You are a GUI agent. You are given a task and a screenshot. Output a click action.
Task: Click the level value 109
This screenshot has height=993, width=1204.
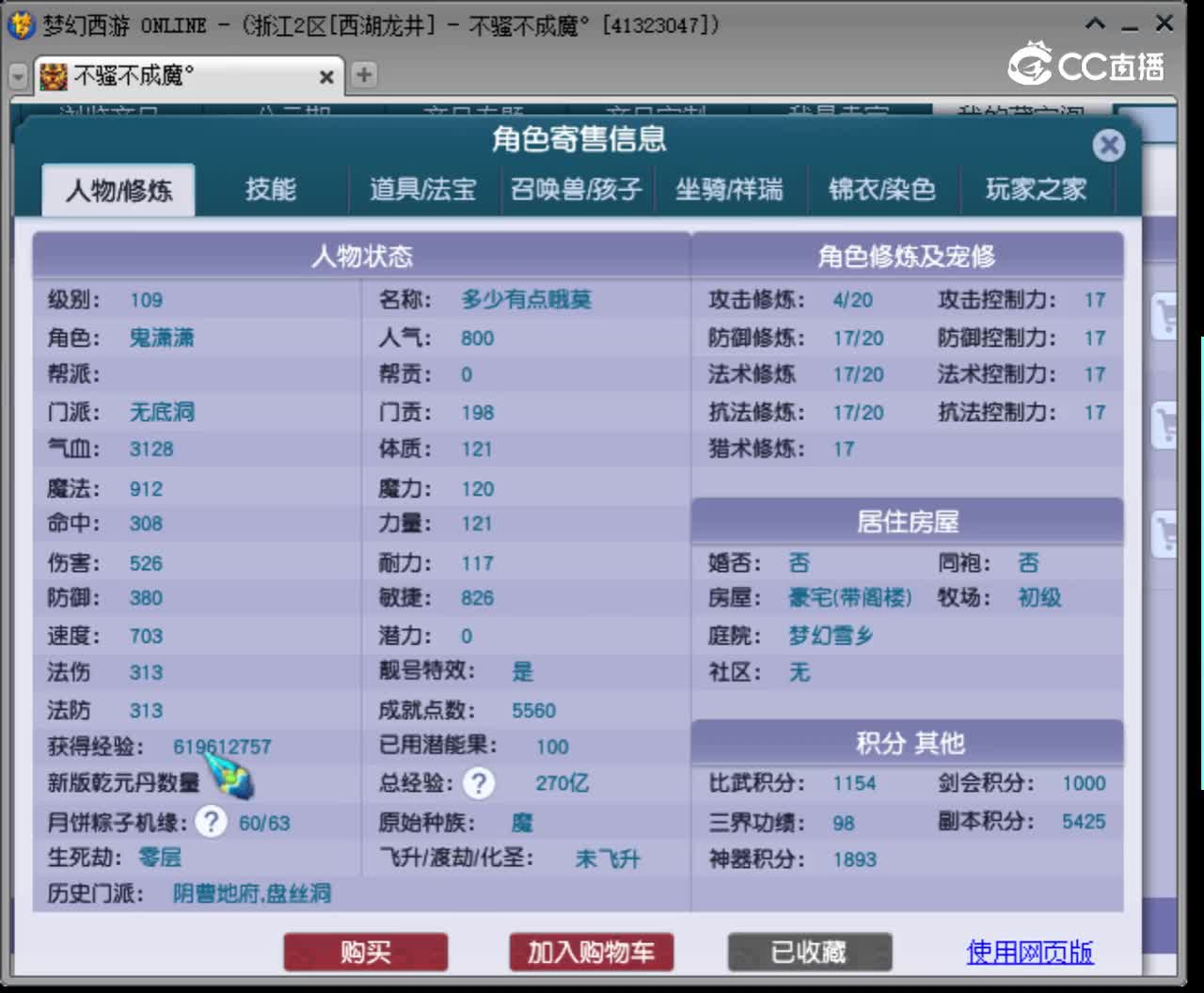[x=147, y=301]
